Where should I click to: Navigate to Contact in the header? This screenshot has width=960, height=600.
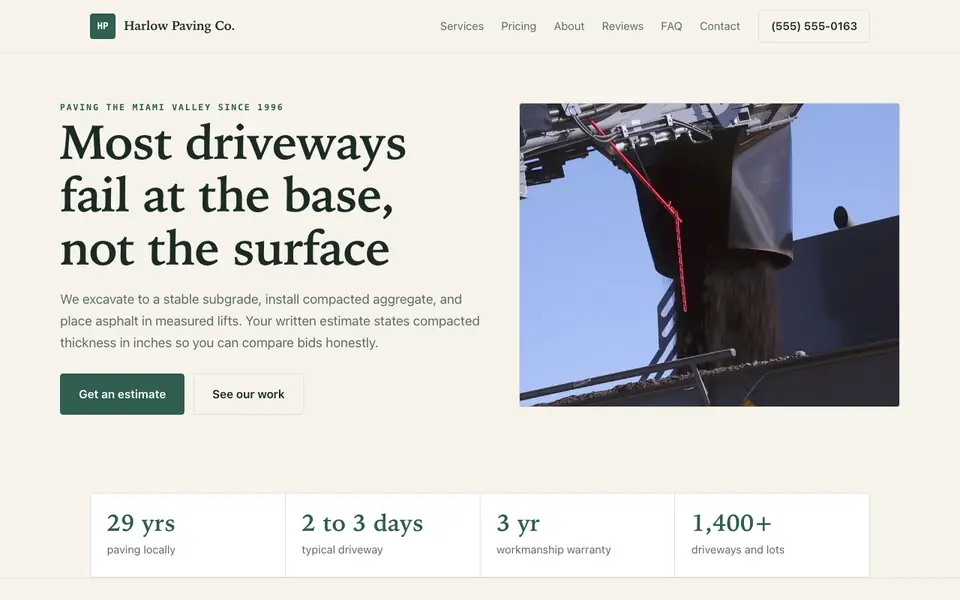coord(719,26)
